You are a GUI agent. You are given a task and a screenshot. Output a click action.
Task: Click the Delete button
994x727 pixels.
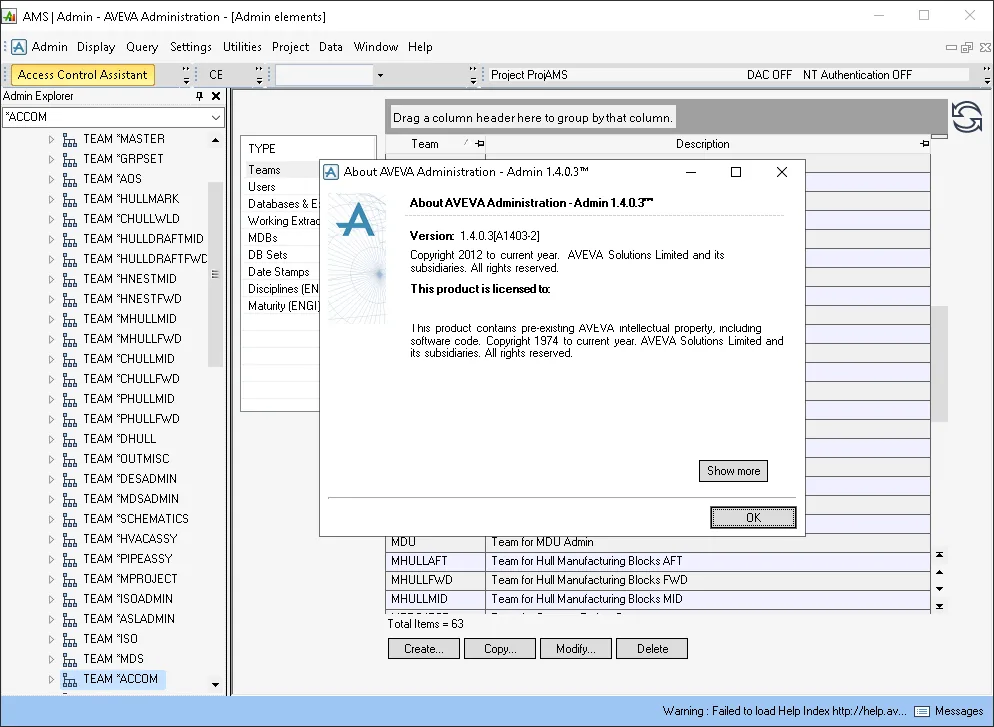(652, 649)
